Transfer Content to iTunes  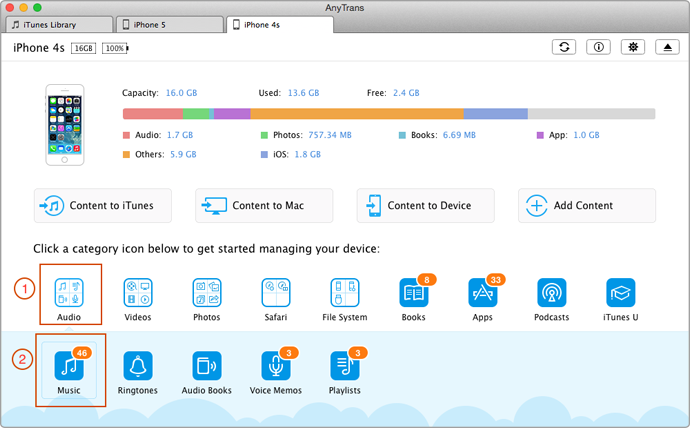click(103, 205)
